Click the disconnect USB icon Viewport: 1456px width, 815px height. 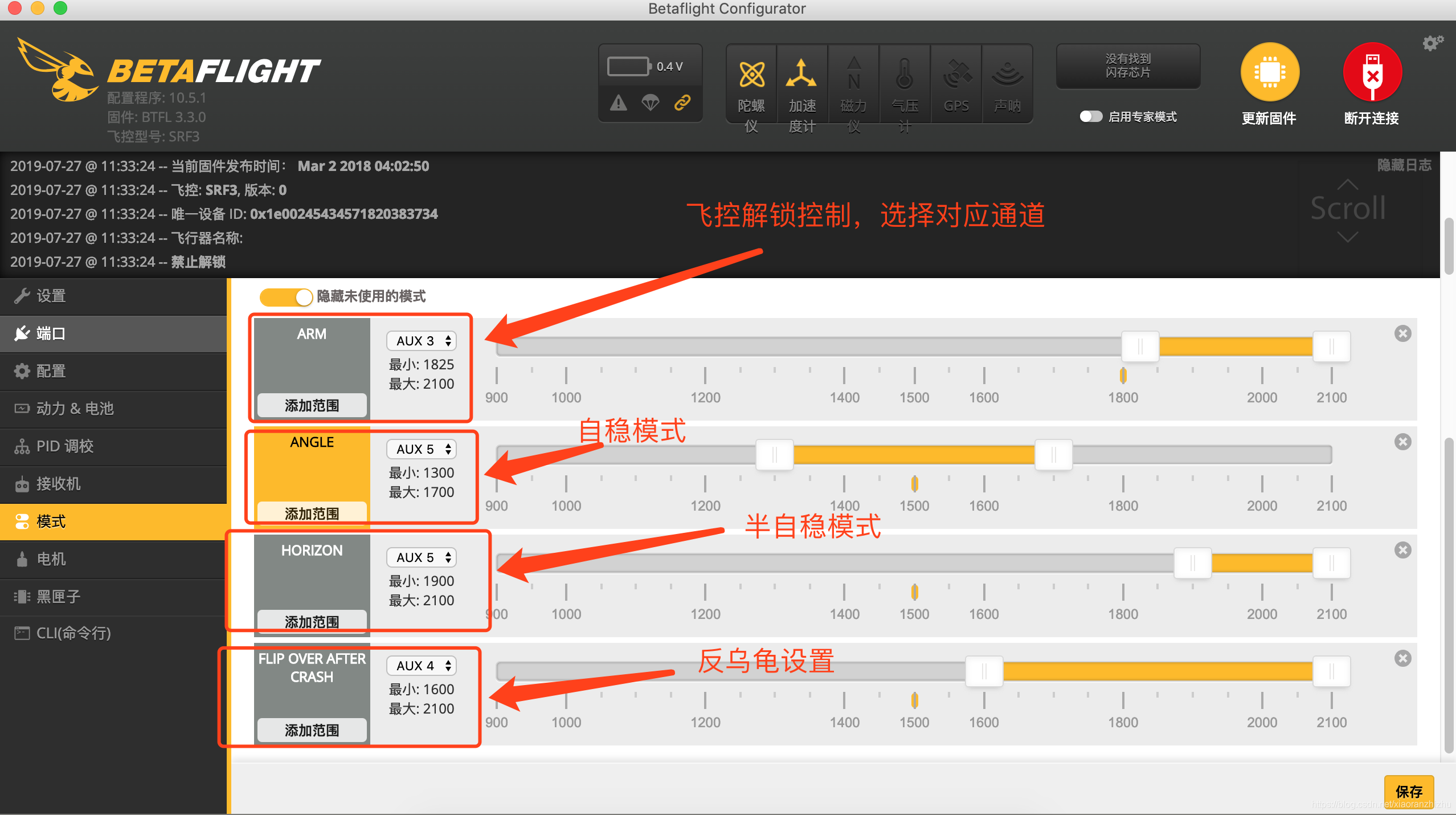[1372, 72]
